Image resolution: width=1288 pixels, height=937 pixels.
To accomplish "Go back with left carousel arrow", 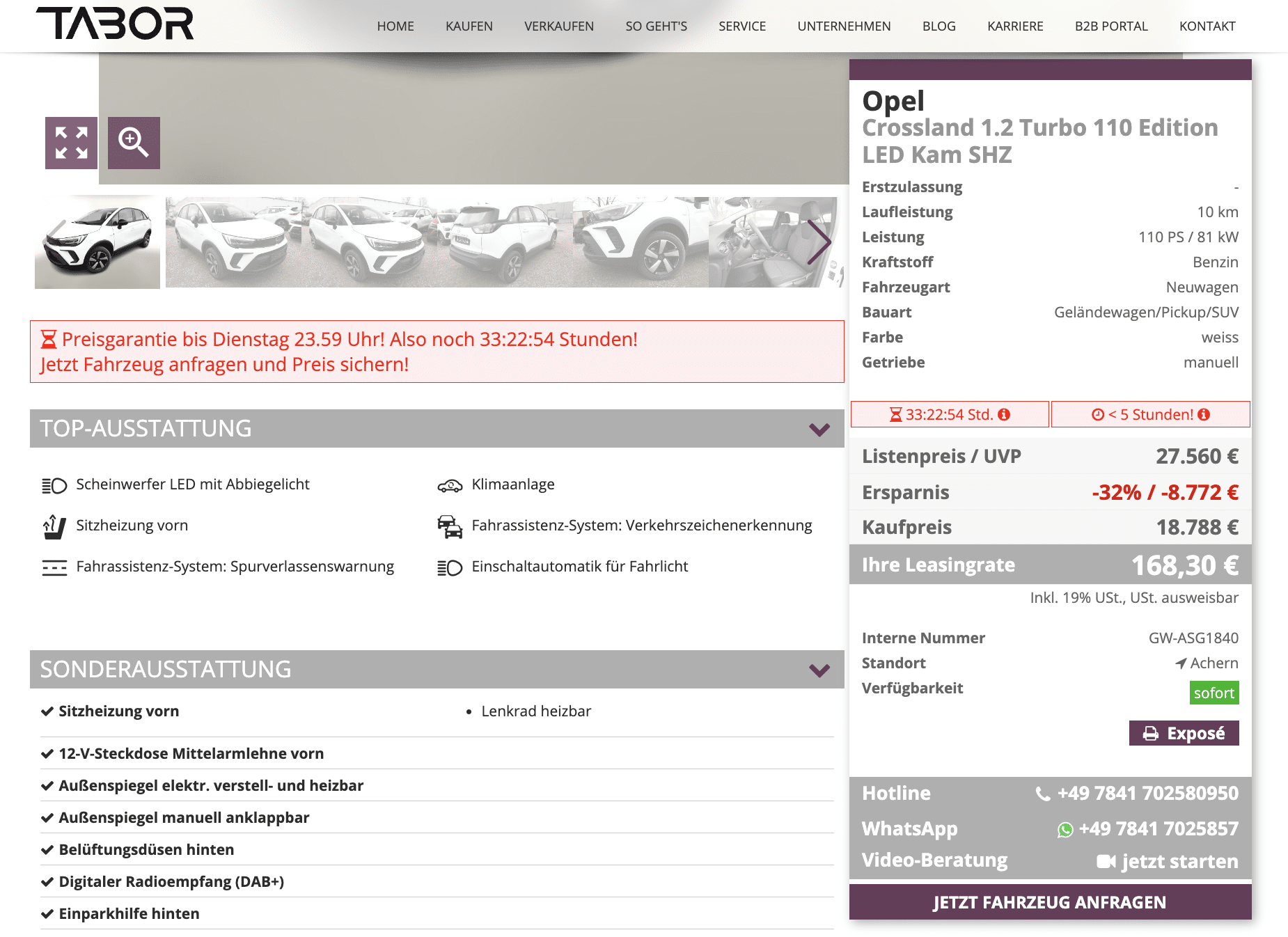I will [x=57, y=242].
